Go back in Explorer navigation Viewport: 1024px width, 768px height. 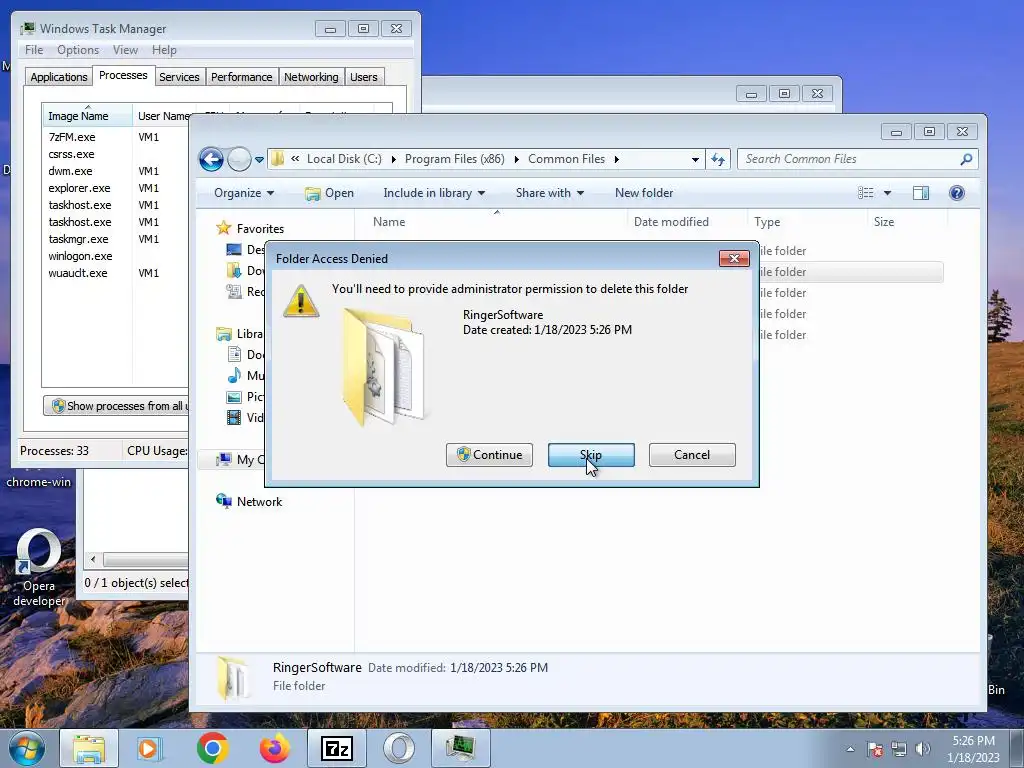[x=212, y=159]
